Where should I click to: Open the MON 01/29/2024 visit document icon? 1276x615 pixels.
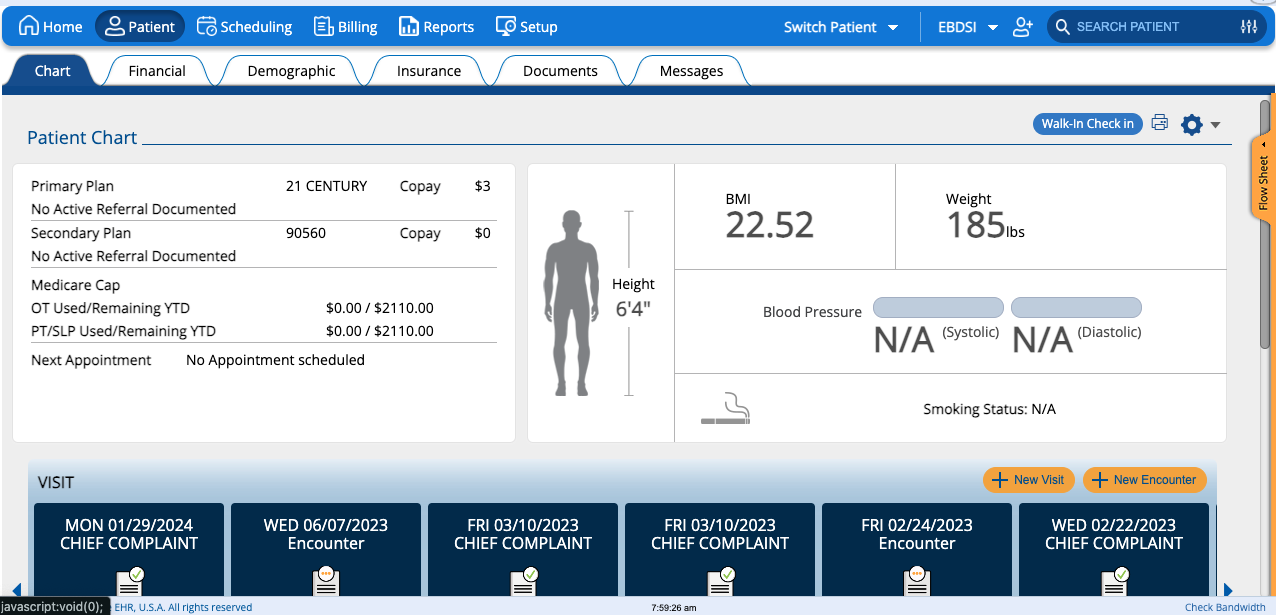pyautogui.click(x=130, y=581)
